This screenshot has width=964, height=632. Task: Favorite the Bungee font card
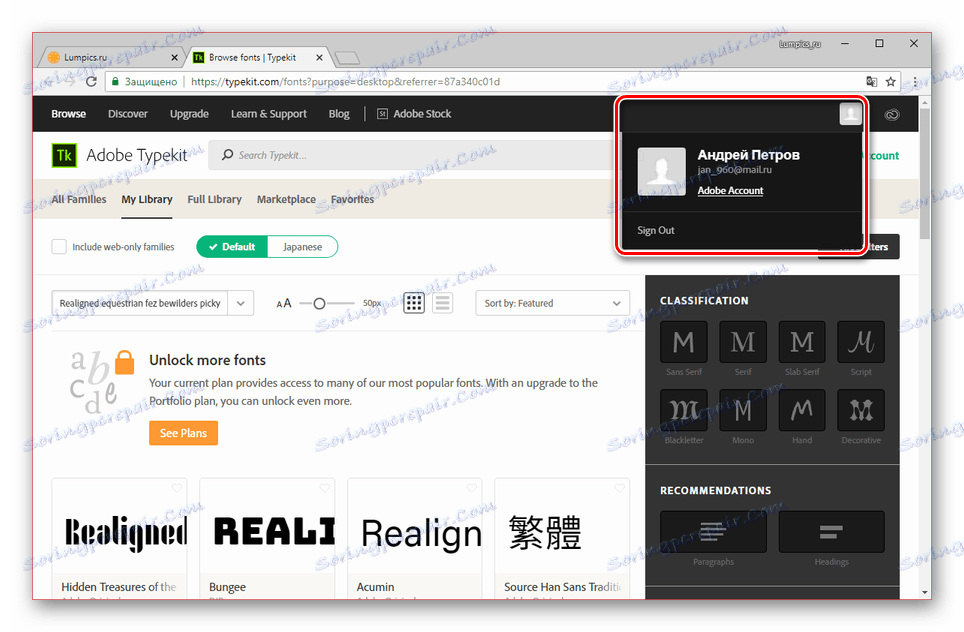pos(324,488)
